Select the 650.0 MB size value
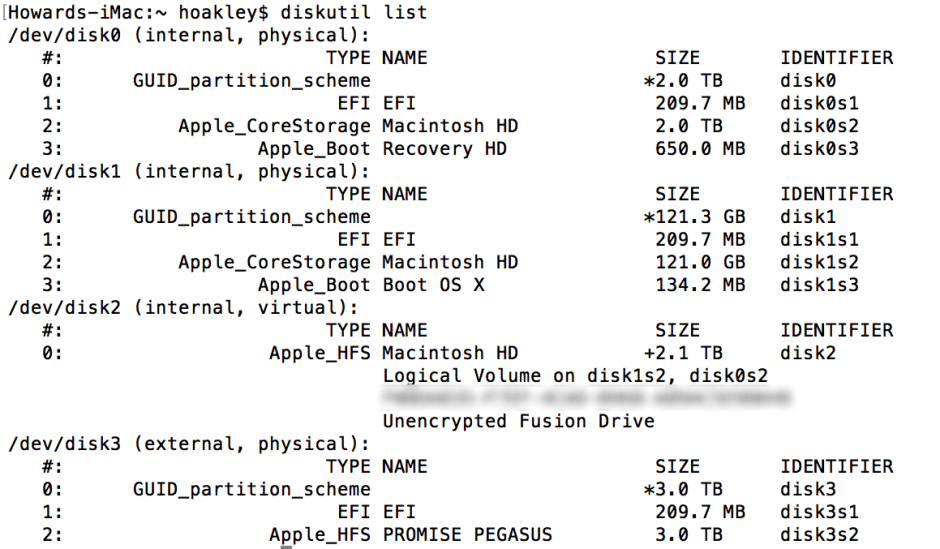This screenshot has width=940, height=549. coord(700,149)
